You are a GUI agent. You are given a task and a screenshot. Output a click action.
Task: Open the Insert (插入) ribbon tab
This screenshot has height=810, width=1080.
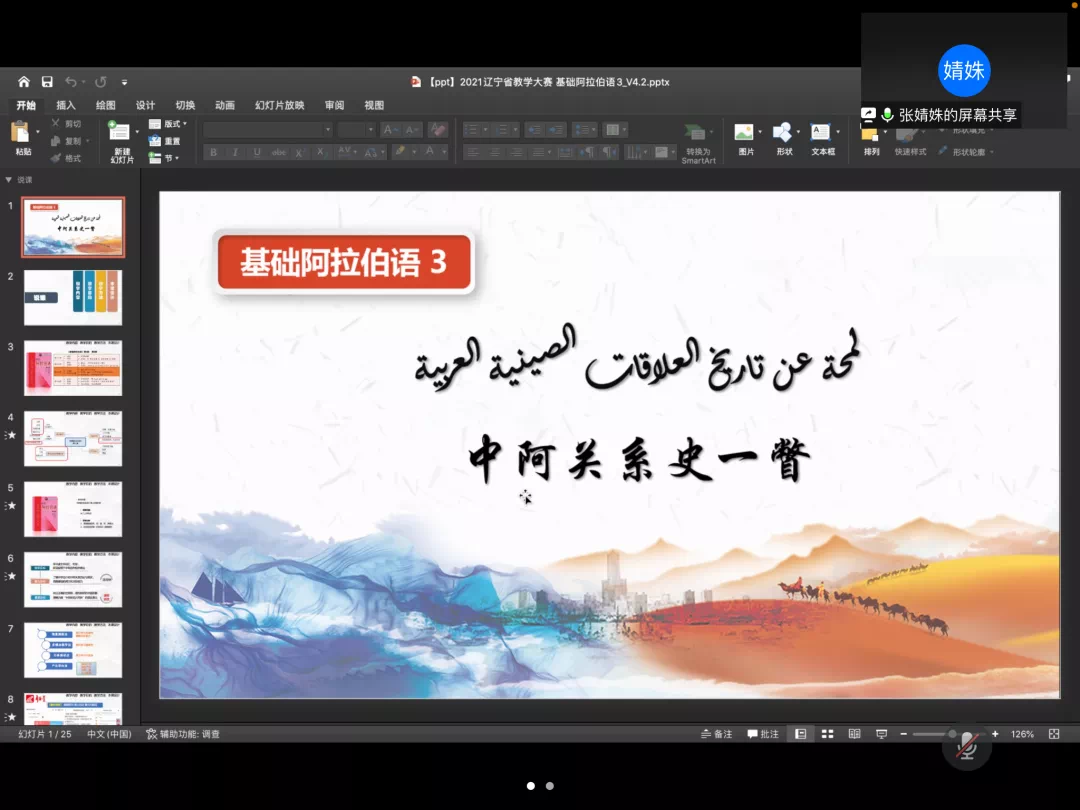66,105
